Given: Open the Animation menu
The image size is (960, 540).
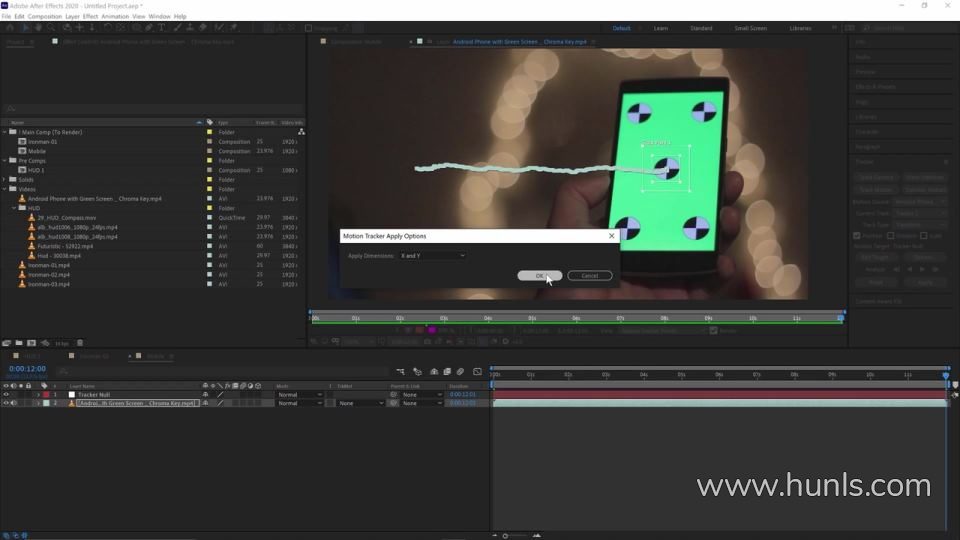Looking at the screenshot, I should coord(115,17).
